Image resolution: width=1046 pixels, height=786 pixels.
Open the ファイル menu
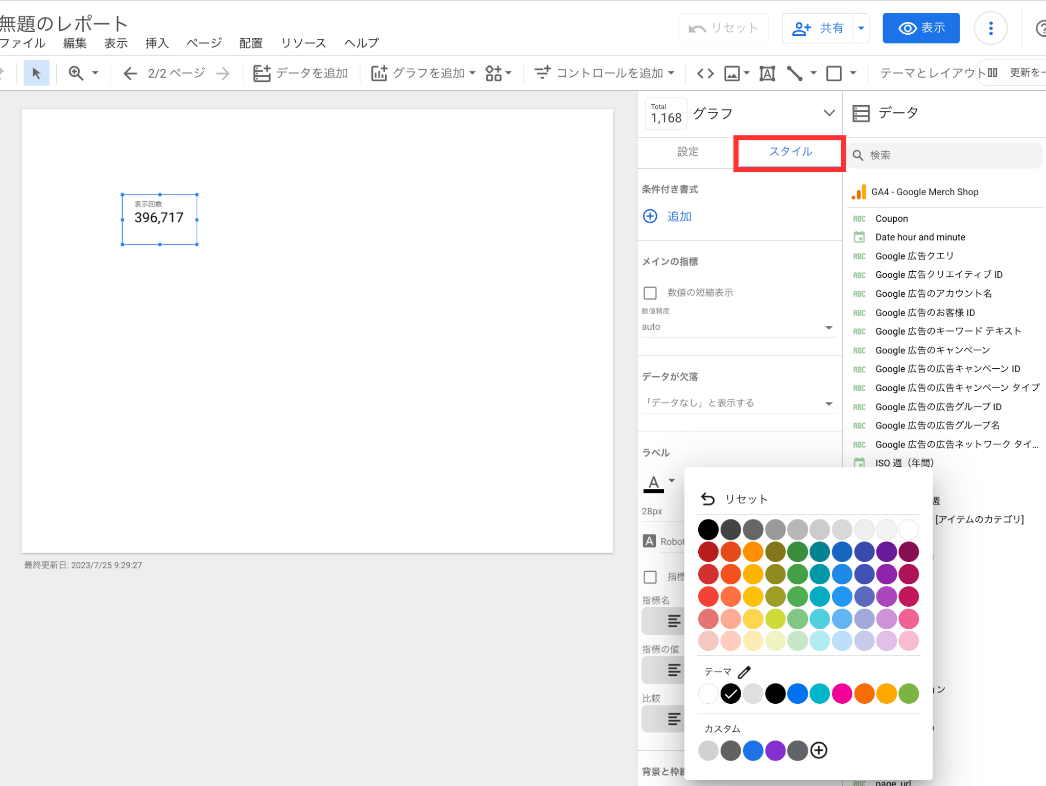(23, 43)
